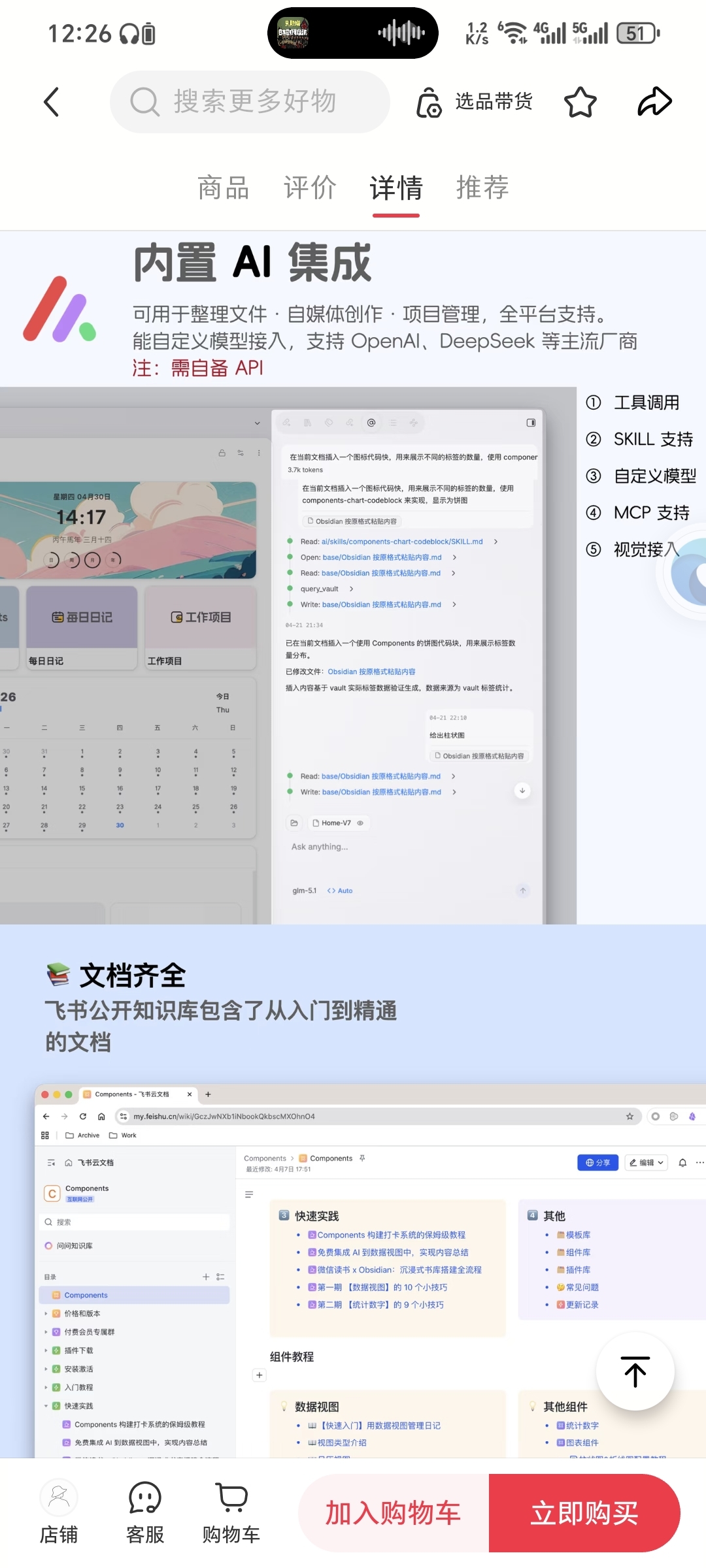This screenshot has width=706, height=1568.
Task: Open the search box 搜索更多好物
Action: 250,102
